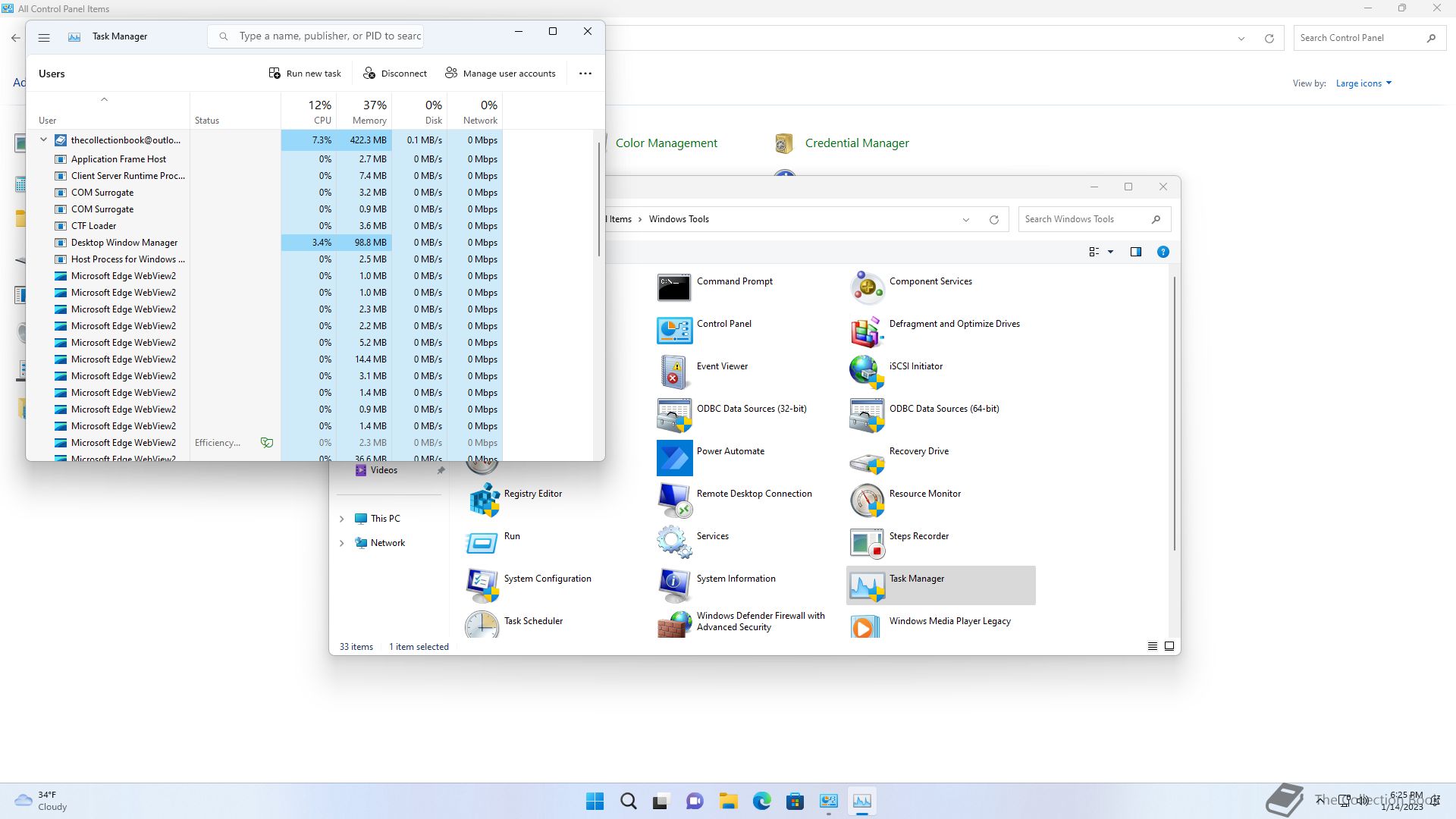Sort by the Network column header
Viewport: 1456px width, 819px height.
pos(475,111)
